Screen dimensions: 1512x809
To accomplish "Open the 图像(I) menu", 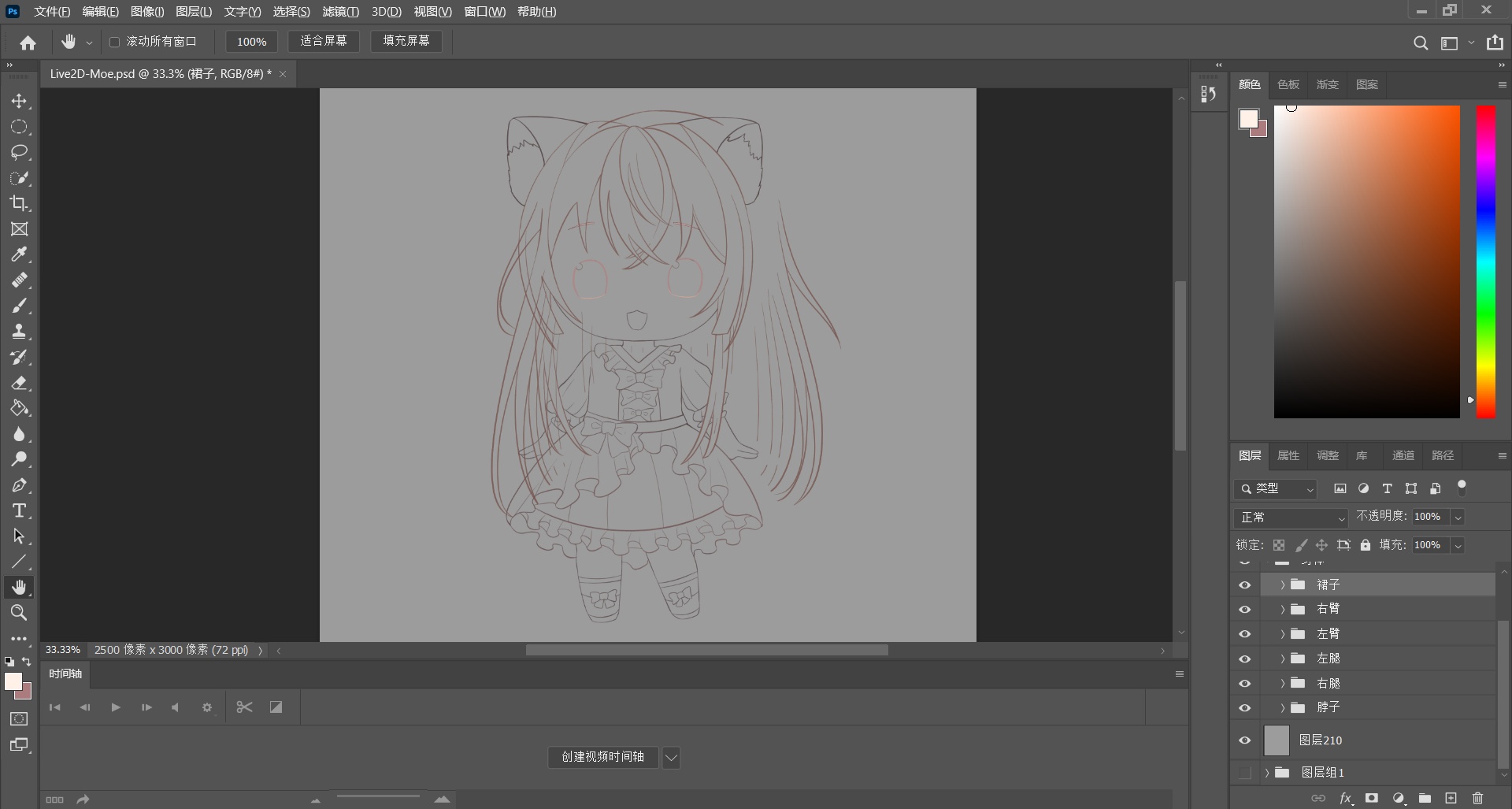I will [x=147, y=12].
